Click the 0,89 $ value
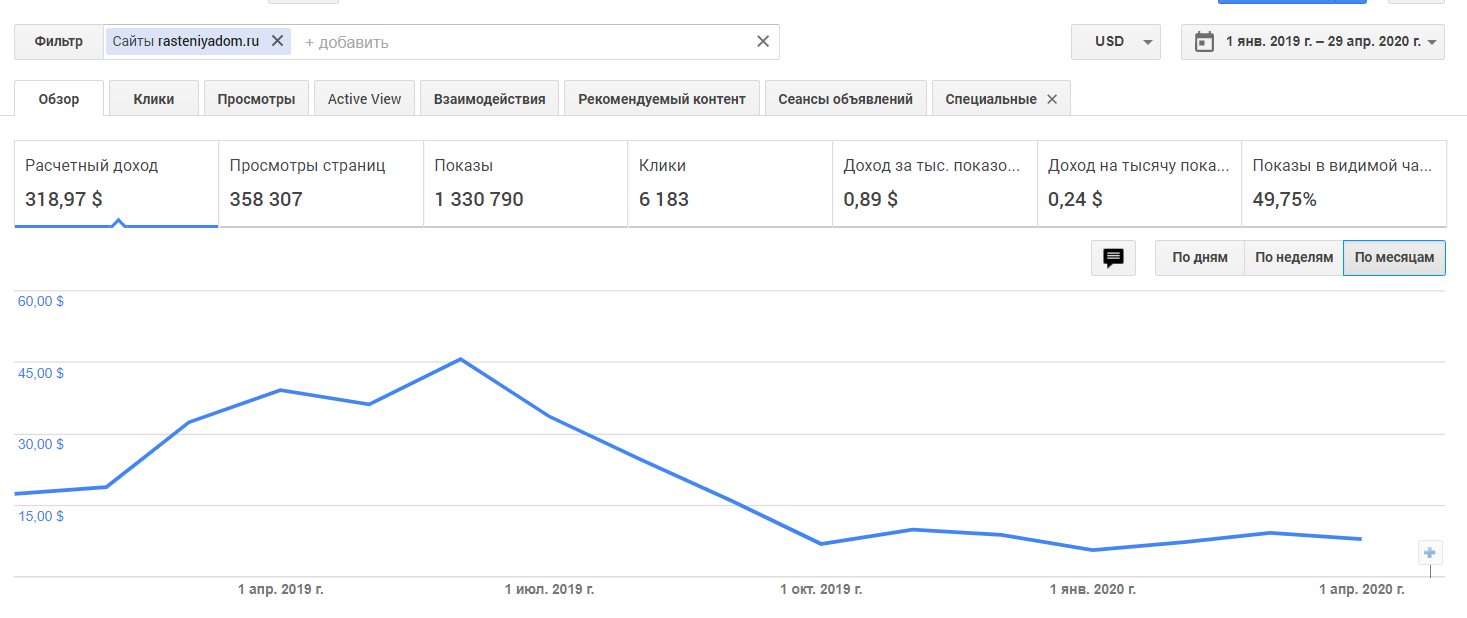Viewport: 1467px width, 618px height. 871,199
